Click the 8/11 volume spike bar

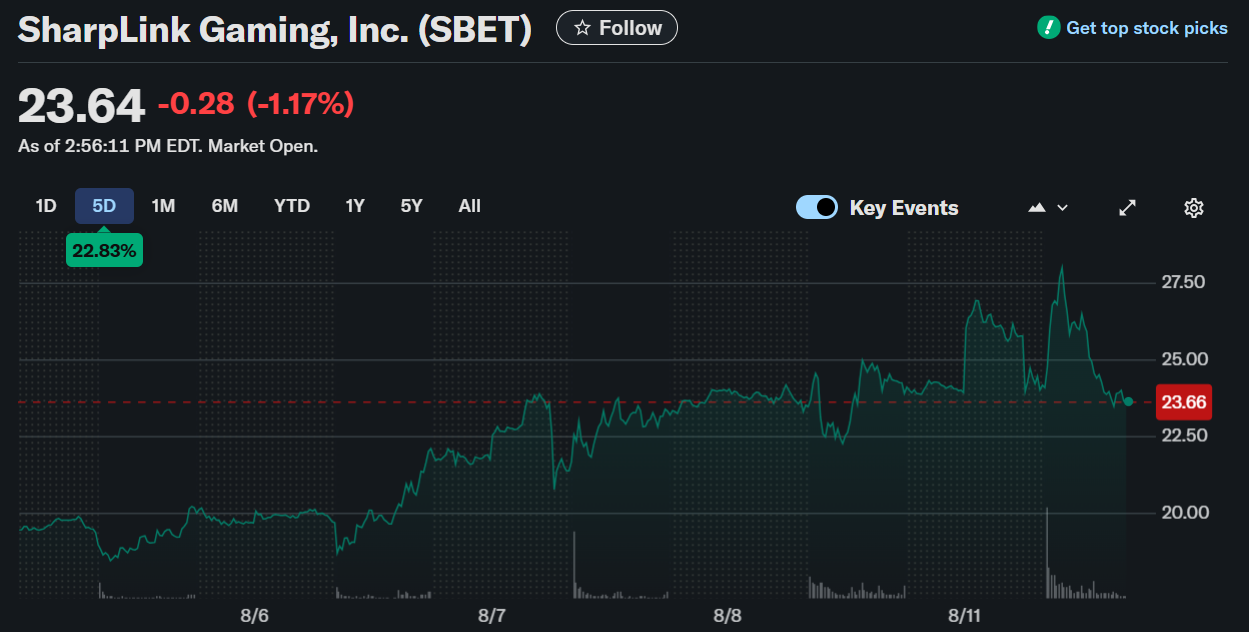click(x=1047, y=553)
